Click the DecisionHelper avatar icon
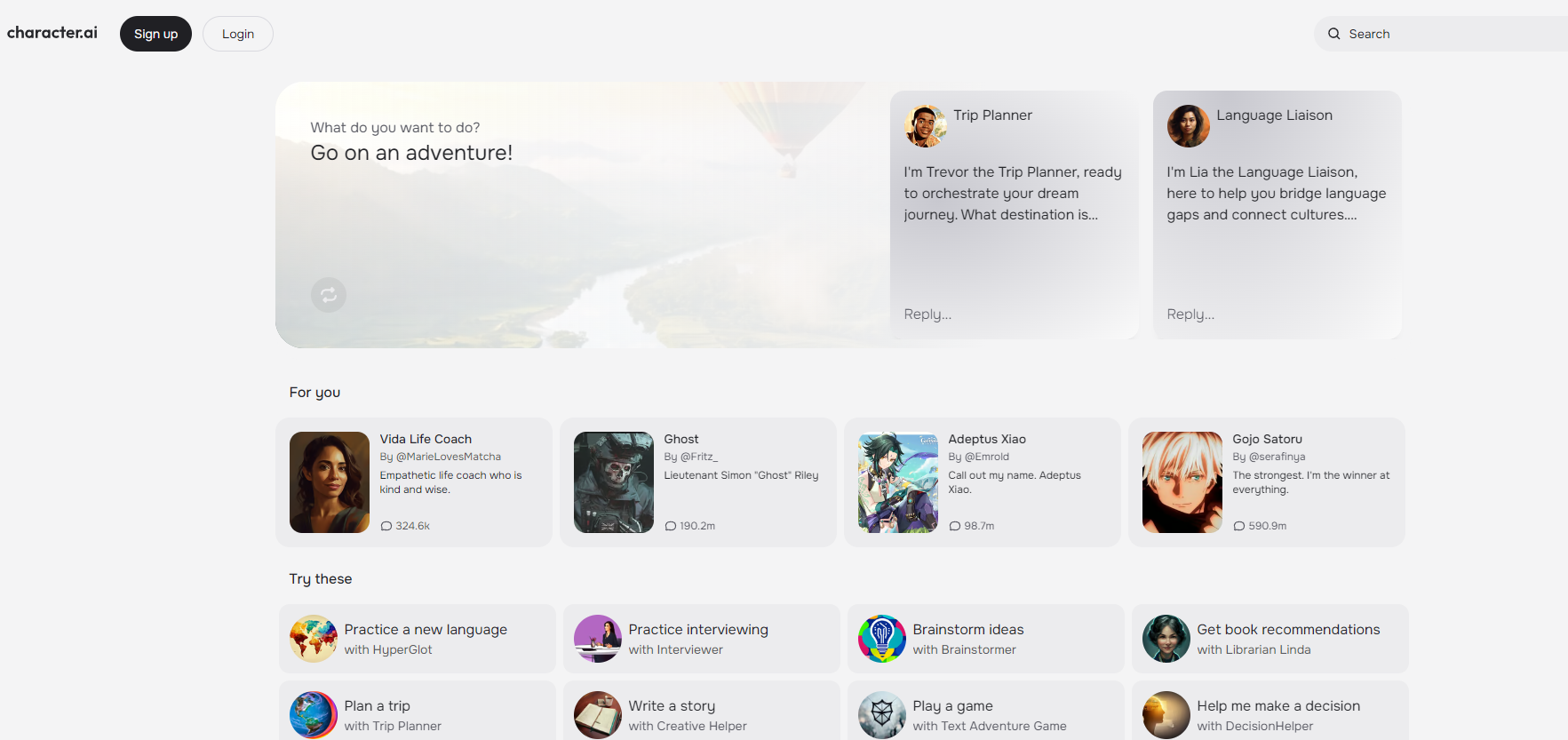 click(1166, 715)
